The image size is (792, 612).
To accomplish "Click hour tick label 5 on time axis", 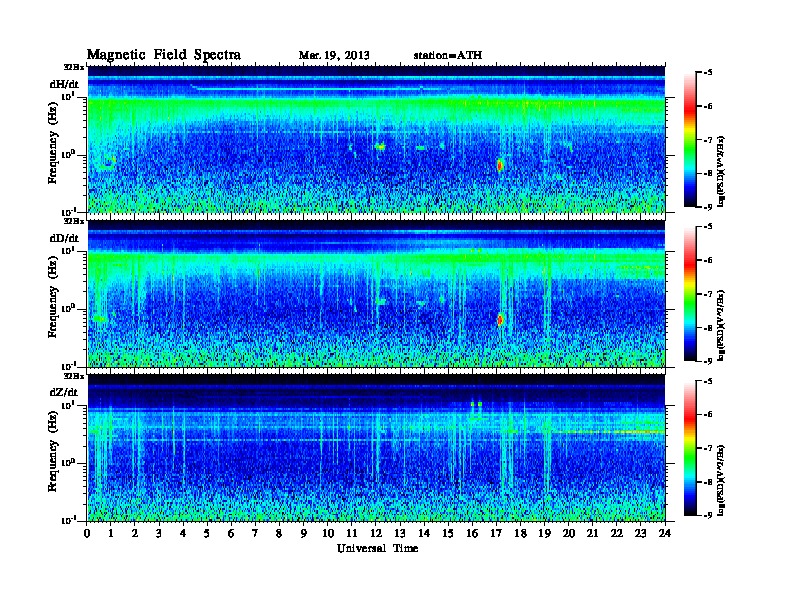I will [x=207, y=533].
